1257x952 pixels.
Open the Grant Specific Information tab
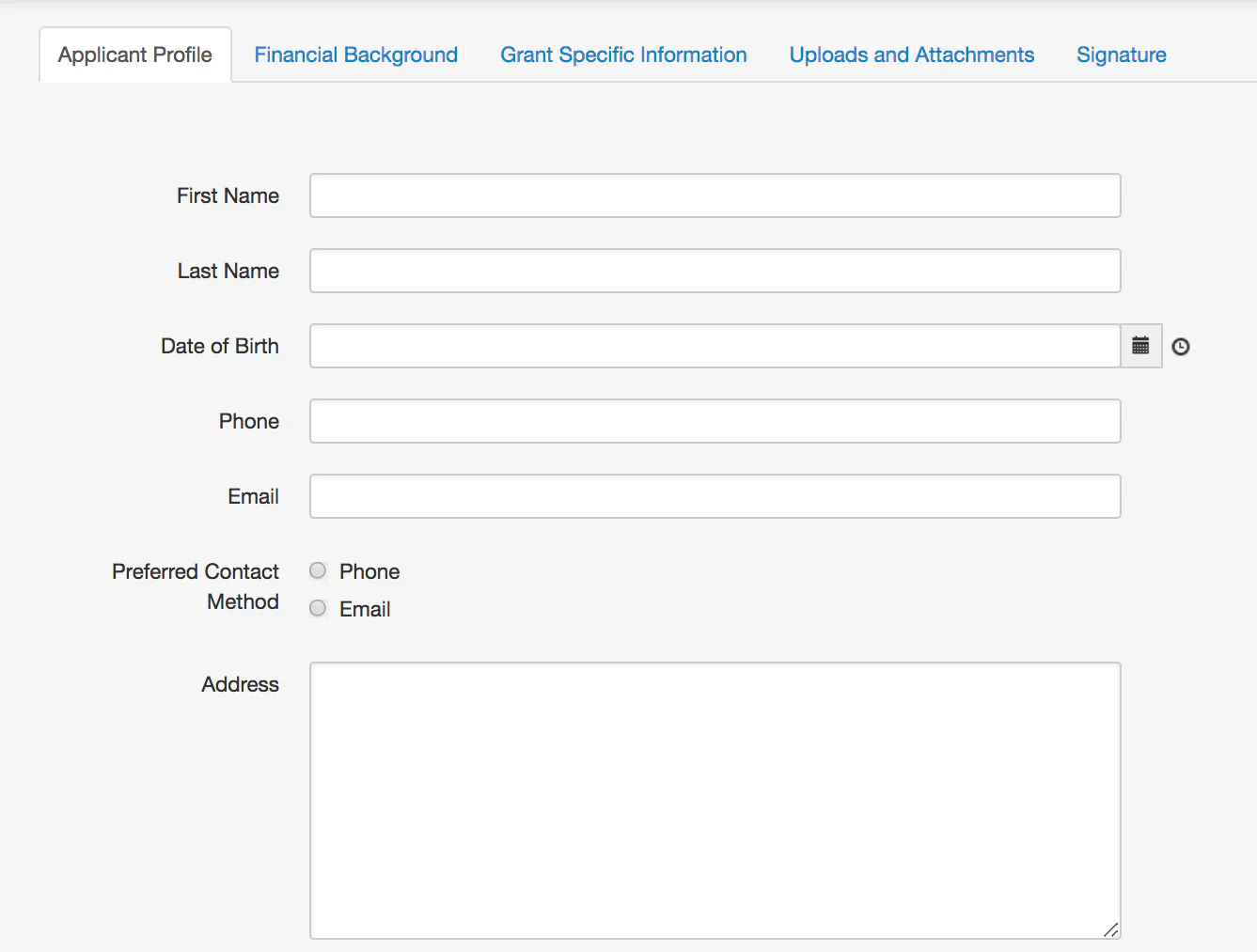(x=623, y=55)
